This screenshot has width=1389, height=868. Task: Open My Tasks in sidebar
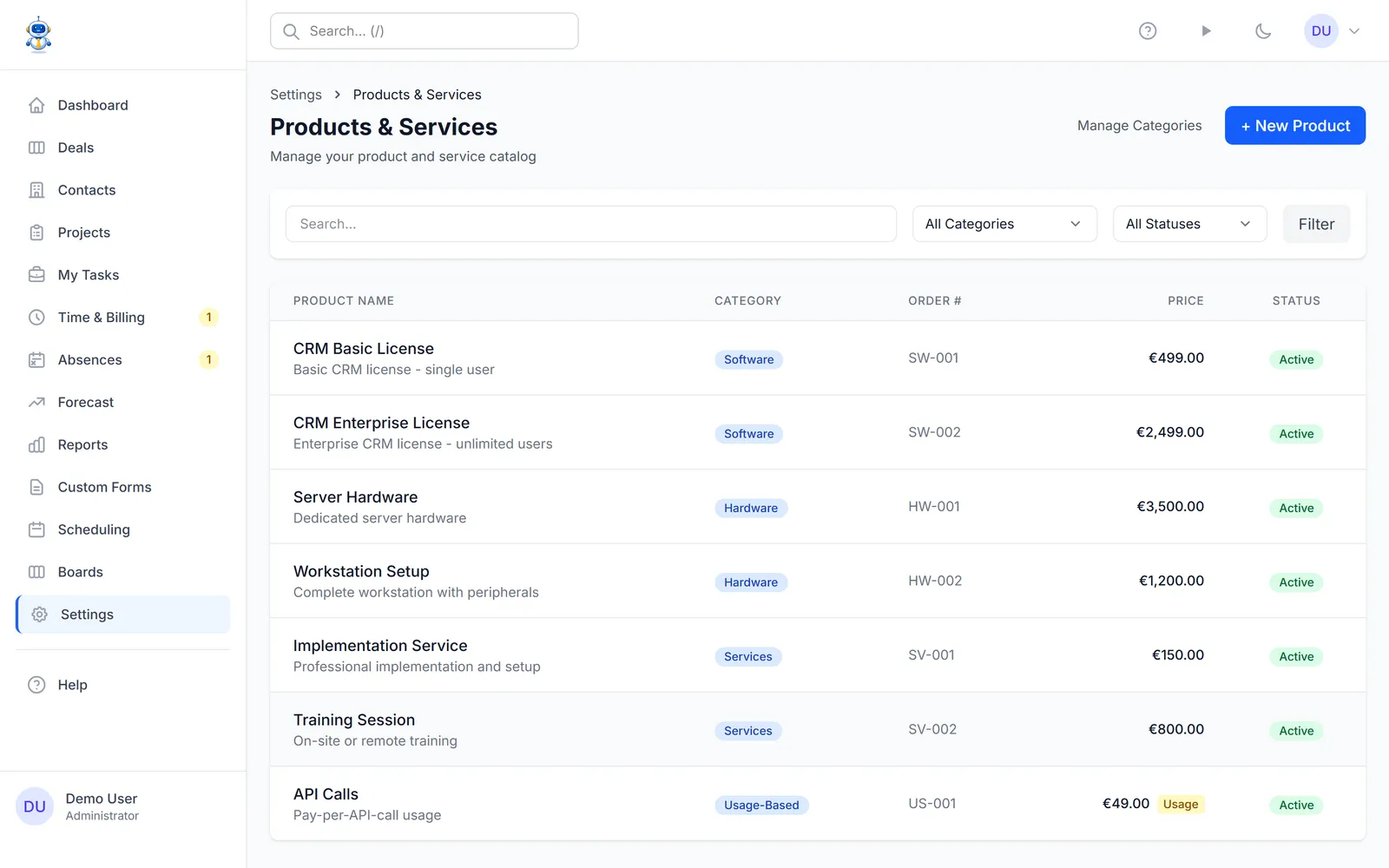coord(123,275)
